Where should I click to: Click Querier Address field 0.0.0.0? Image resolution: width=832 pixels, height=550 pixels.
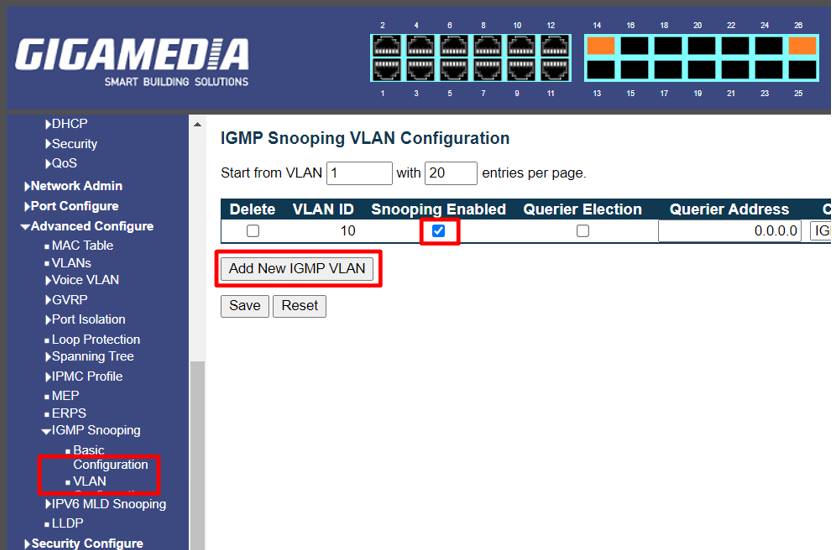click(730, 231)
